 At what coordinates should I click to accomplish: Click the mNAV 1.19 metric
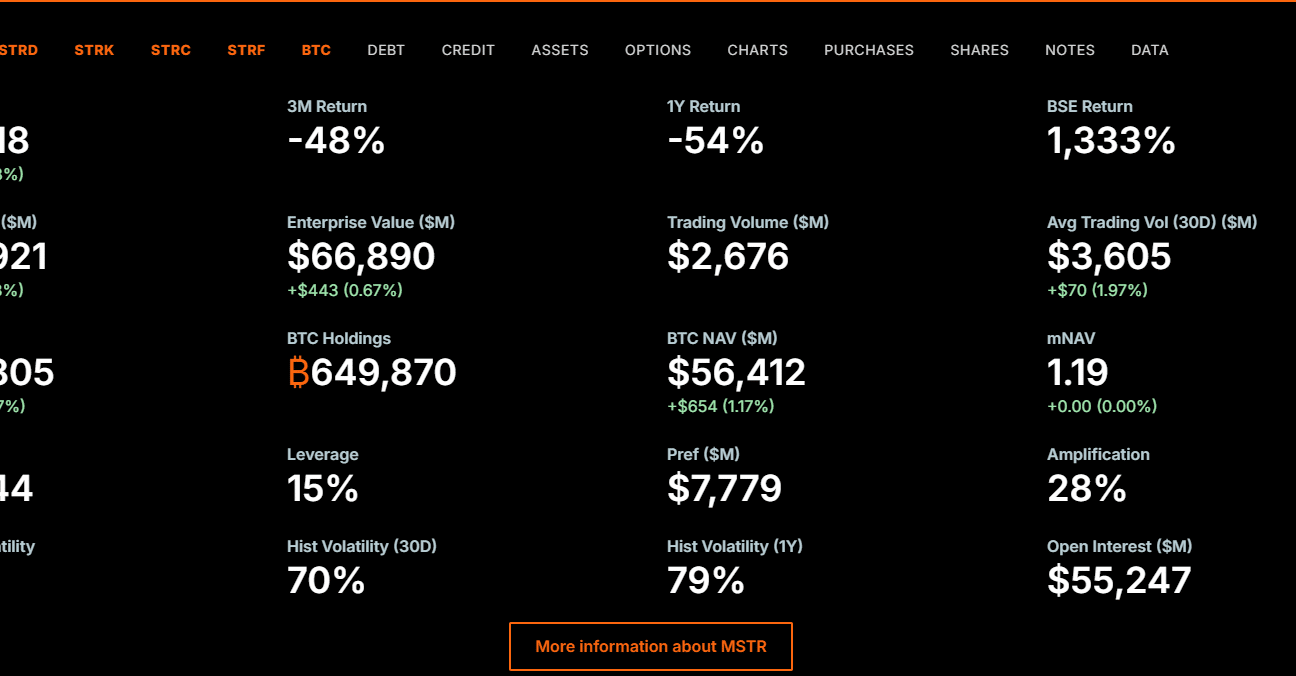coord(1078,373)
